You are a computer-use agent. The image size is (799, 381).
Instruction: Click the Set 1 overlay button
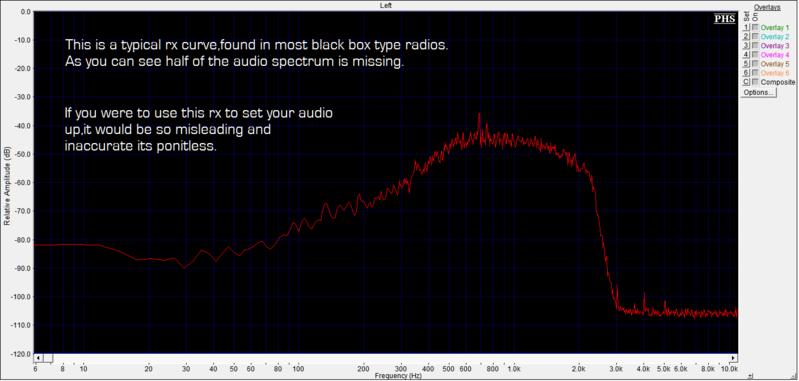(746, 28)
